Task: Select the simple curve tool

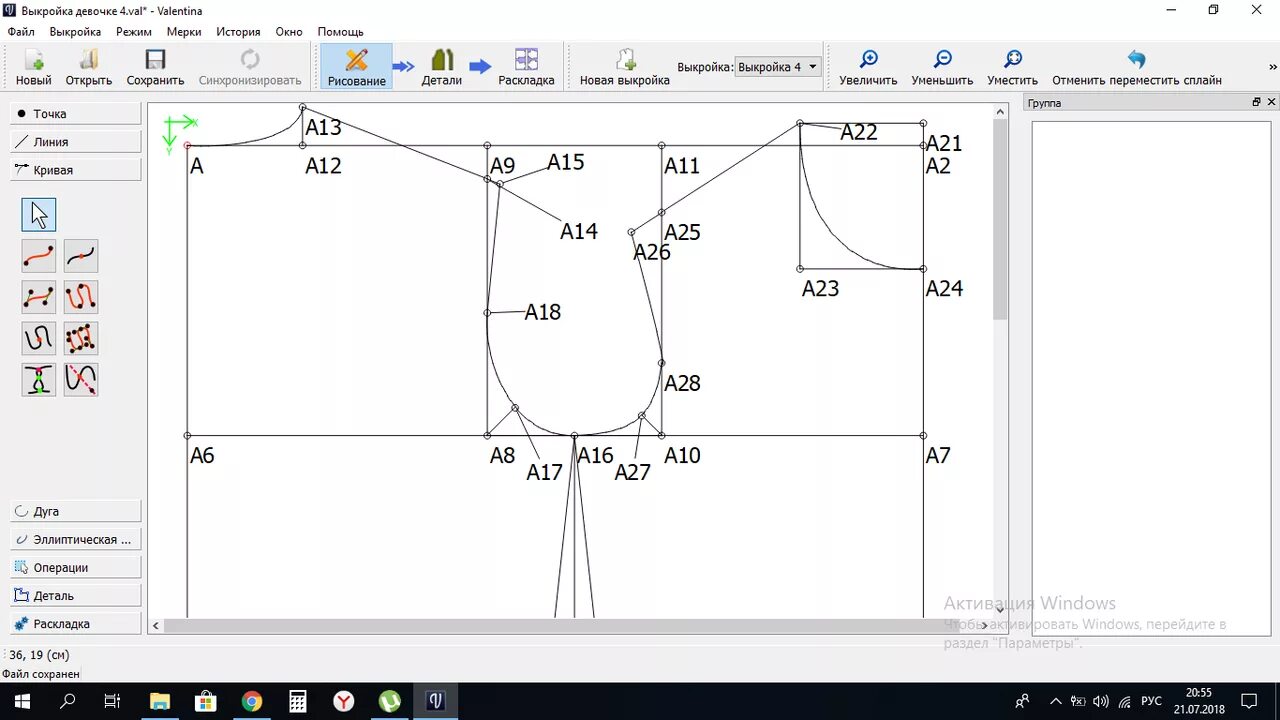Action: (x=39, y=257)
